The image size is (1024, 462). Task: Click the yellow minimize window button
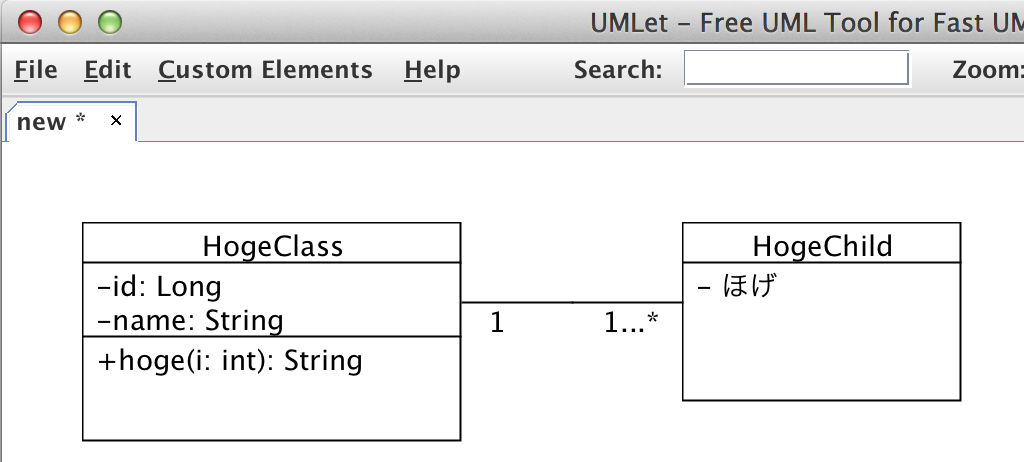tap(70, 23)
